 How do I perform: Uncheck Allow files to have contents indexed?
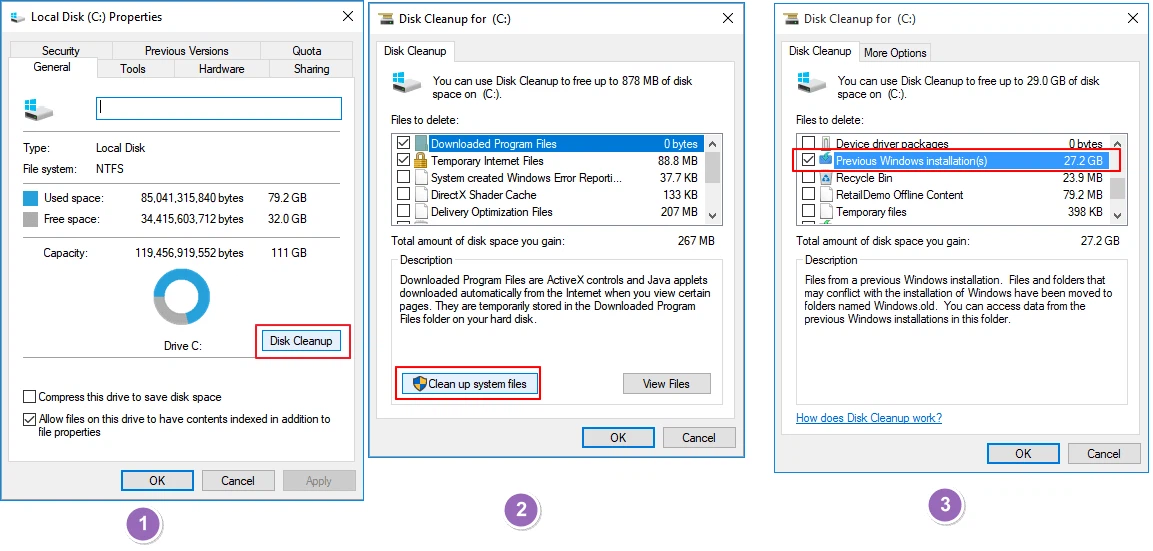click(x=29, y=420)
